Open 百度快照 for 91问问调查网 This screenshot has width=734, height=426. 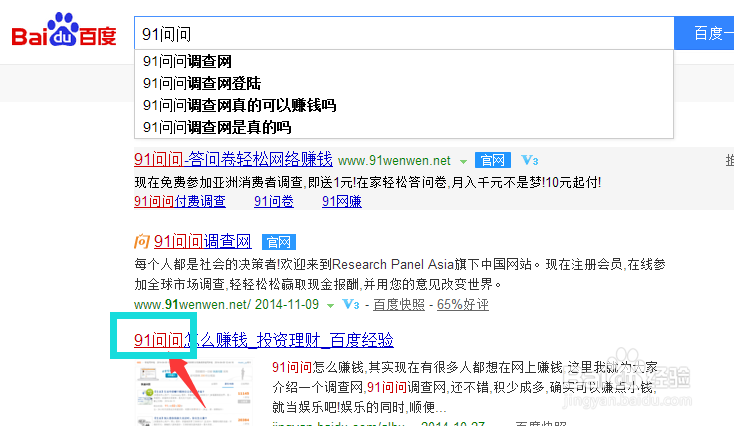[x=399, y=305]
